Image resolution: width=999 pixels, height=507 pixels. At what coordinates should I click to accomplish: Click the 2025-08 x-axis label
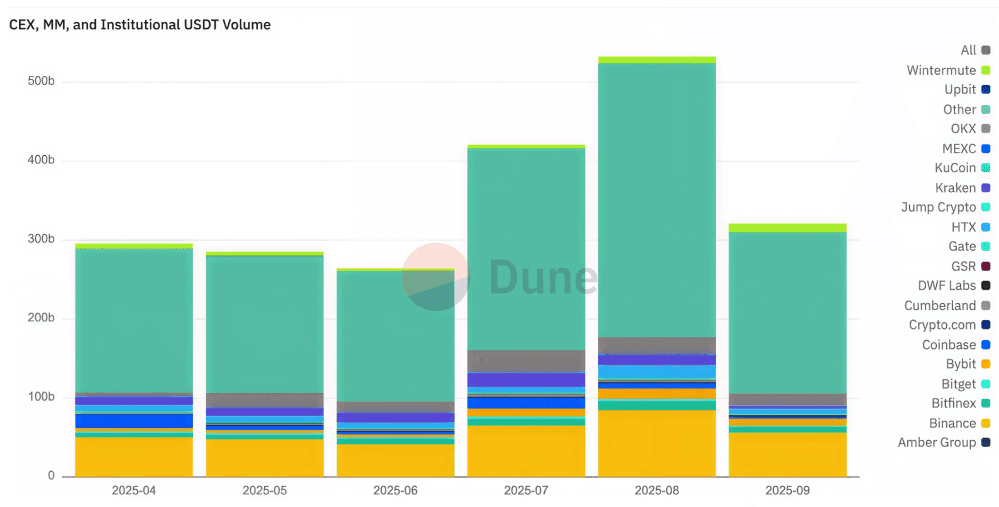[656, 491]
